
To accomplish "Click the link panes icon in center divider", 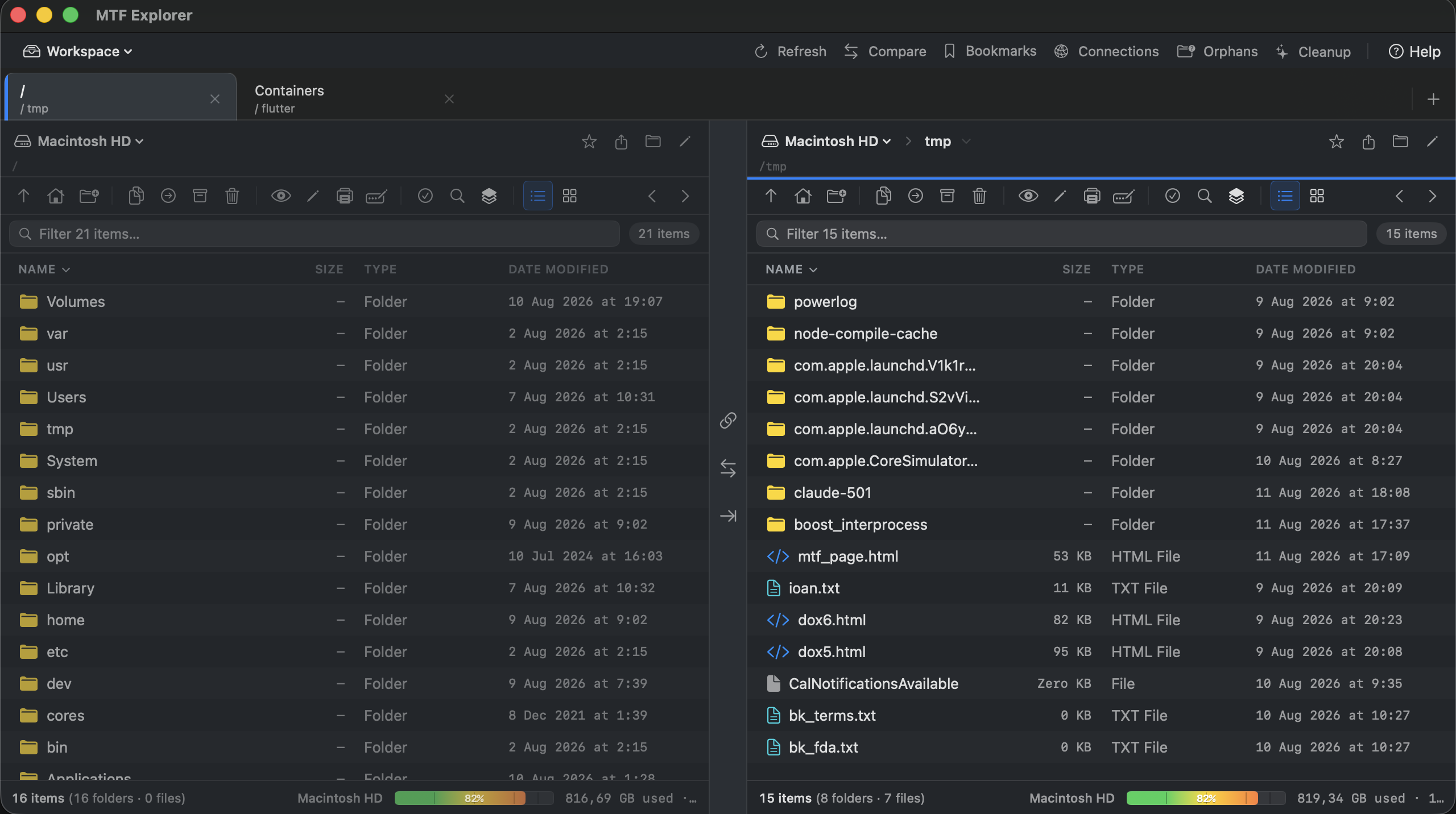I will click(x=728, y=421).
